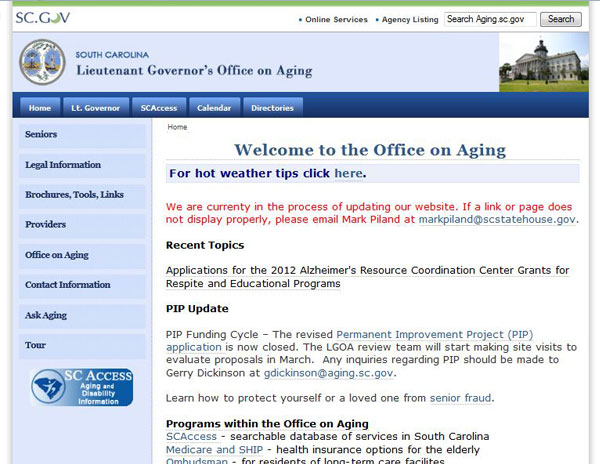Click the Lieutenant Governor's Office on Aging title

click(194, 71)
